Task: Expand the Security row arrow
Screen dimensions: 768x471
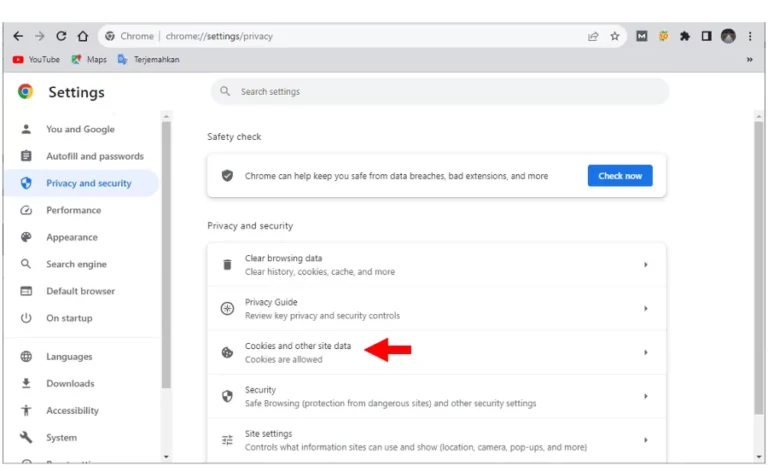Action: [x=646, y=396]
